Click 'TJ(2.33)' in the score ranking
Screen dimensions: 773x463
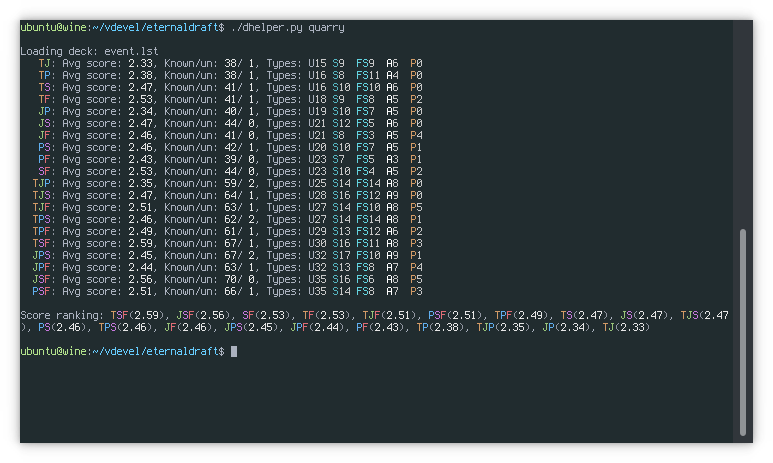click(627, 327)
